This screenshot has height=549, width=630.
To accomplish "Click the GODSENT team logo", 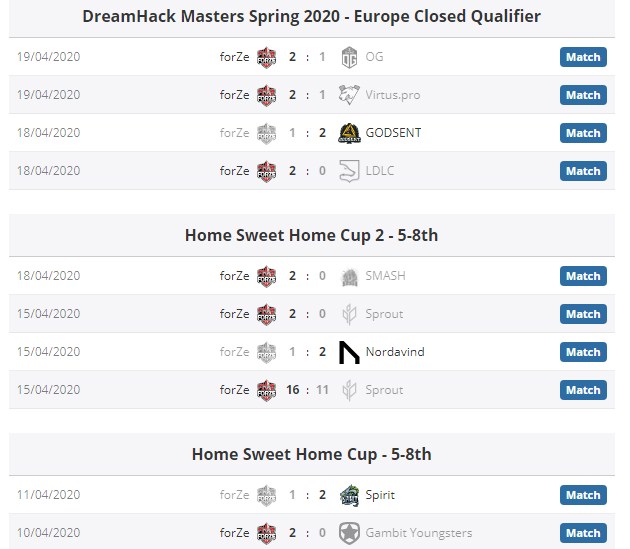I will click(x=349, y=133).
